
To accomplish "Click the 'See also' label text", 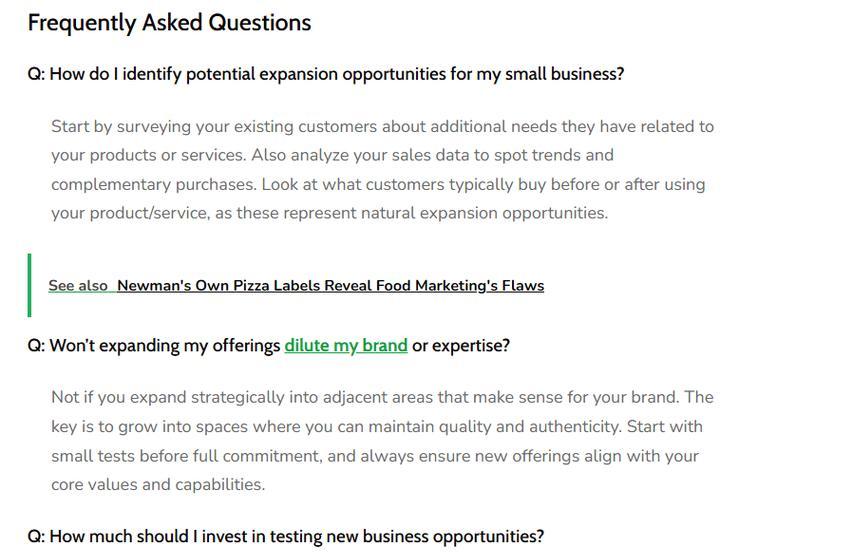I will 78,286.
